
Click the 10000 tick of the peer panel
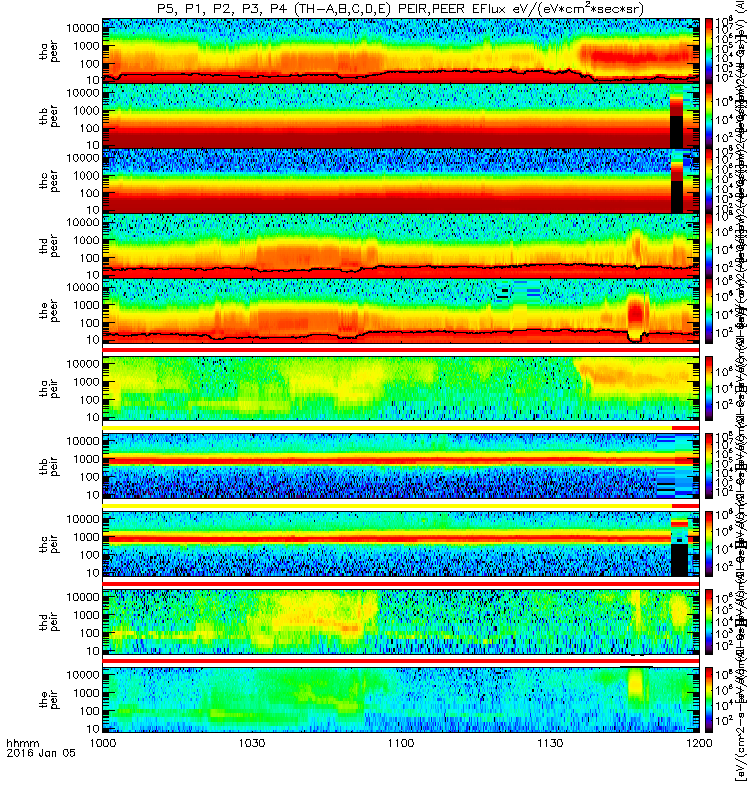(83, 287)
